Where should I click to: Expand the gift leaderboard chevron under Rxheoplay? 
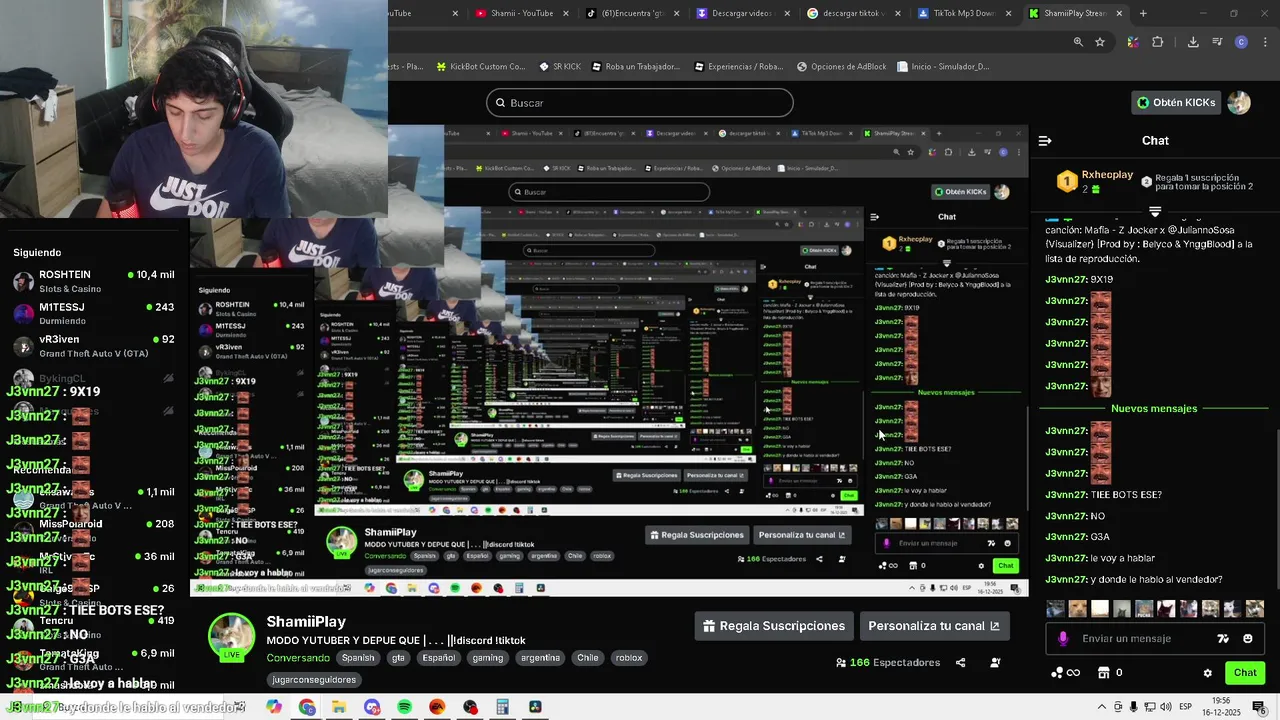pos(1155,212)
